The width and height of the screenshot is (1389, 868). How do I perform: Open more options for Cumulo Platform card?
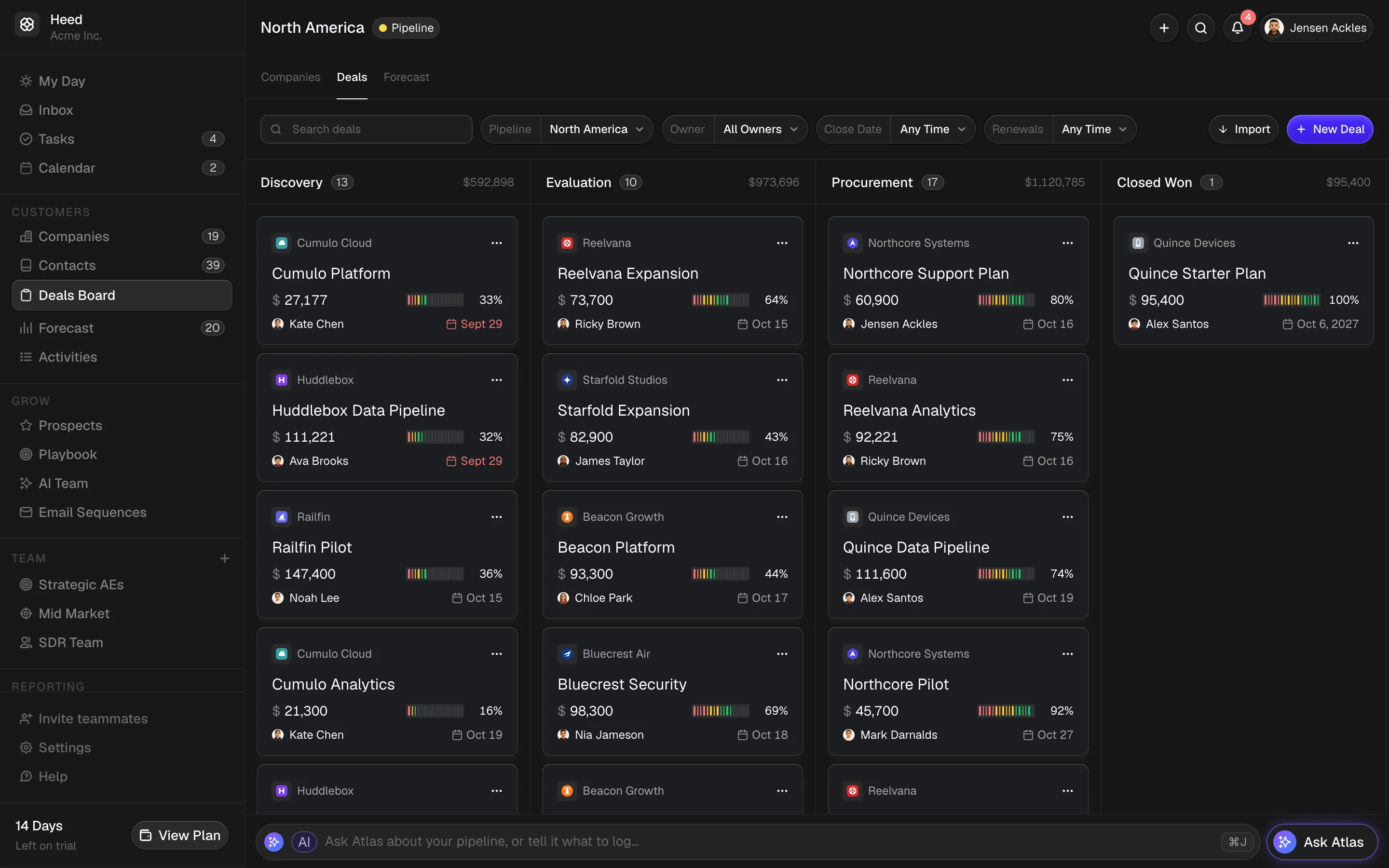pos(496,243)
